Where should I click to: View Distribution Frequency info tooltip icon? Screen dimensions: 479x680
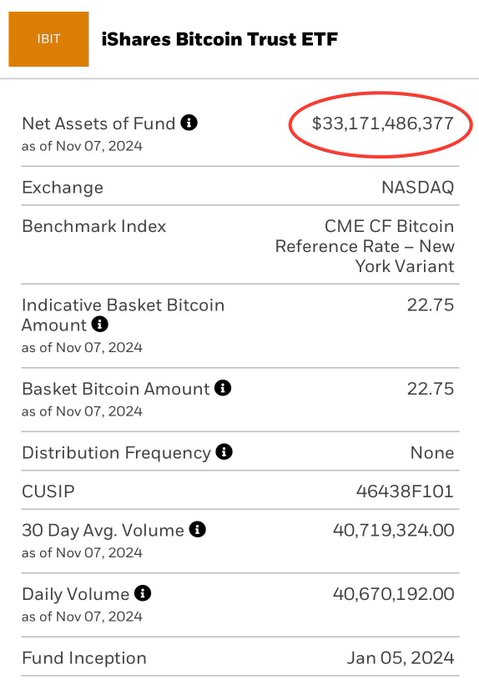click(224, 452)
